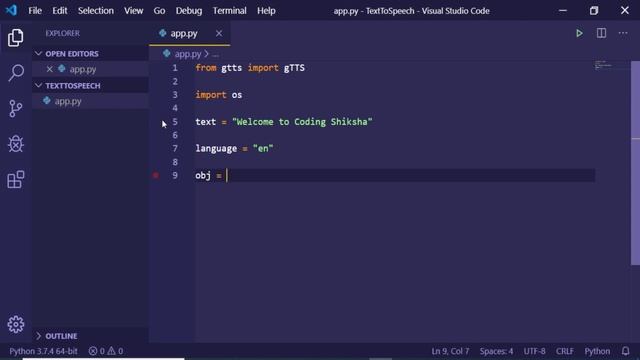The height and width of the screenshot is (360, 640).
Task: Select app.py under TEXTTOSPEECH folder
Action: [90, 101]
